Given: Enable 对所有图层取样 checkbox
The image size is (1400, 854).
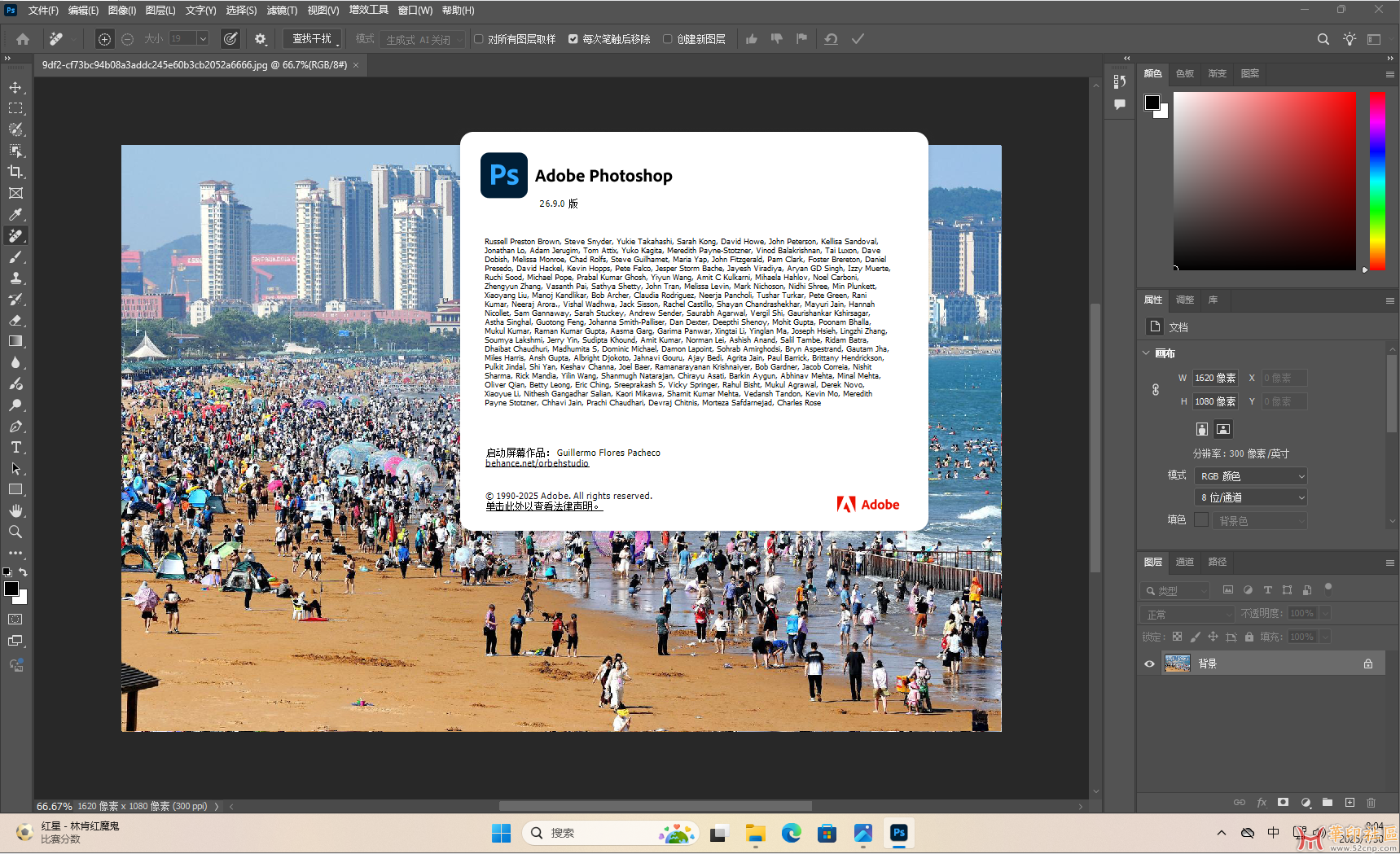Looking at the screenshot, I should point(479,39).
